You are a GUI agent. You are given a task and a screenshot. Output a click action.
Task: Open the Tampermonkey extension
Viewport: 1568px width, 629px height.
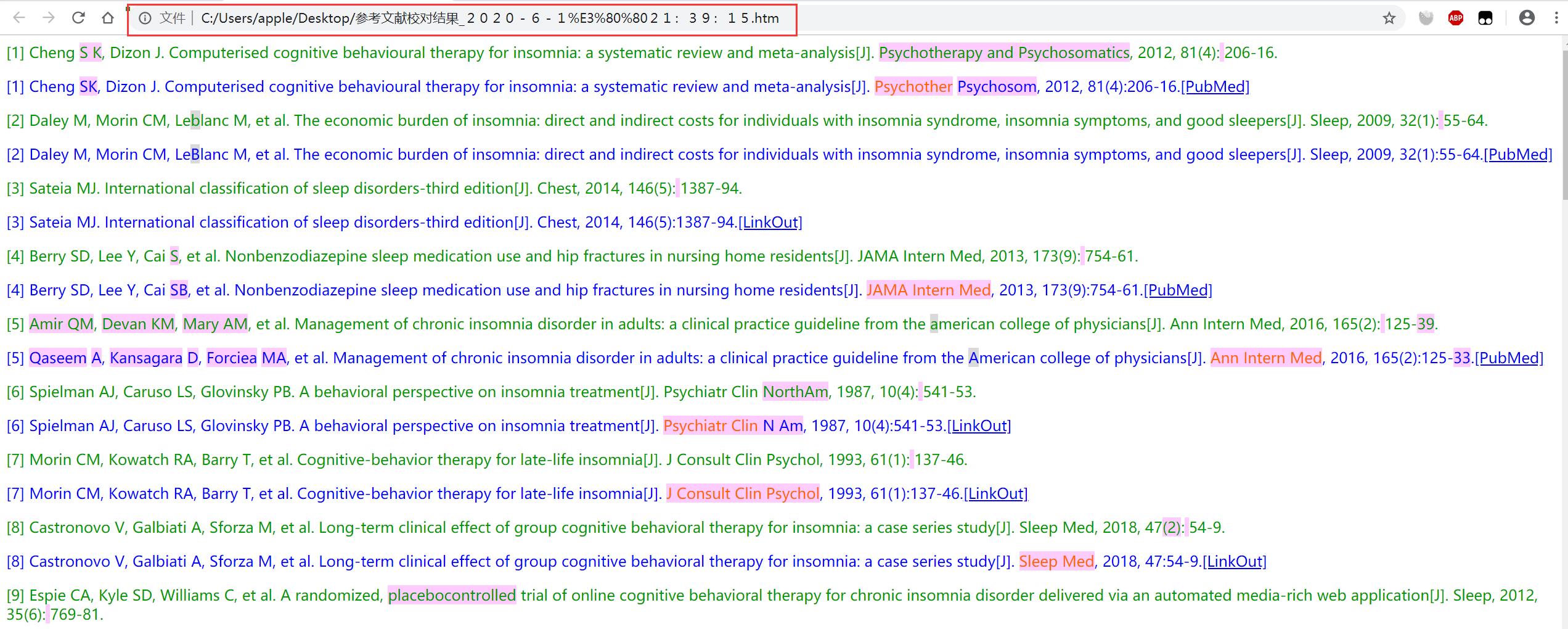pyautogui.click(x=1485, y=18)
